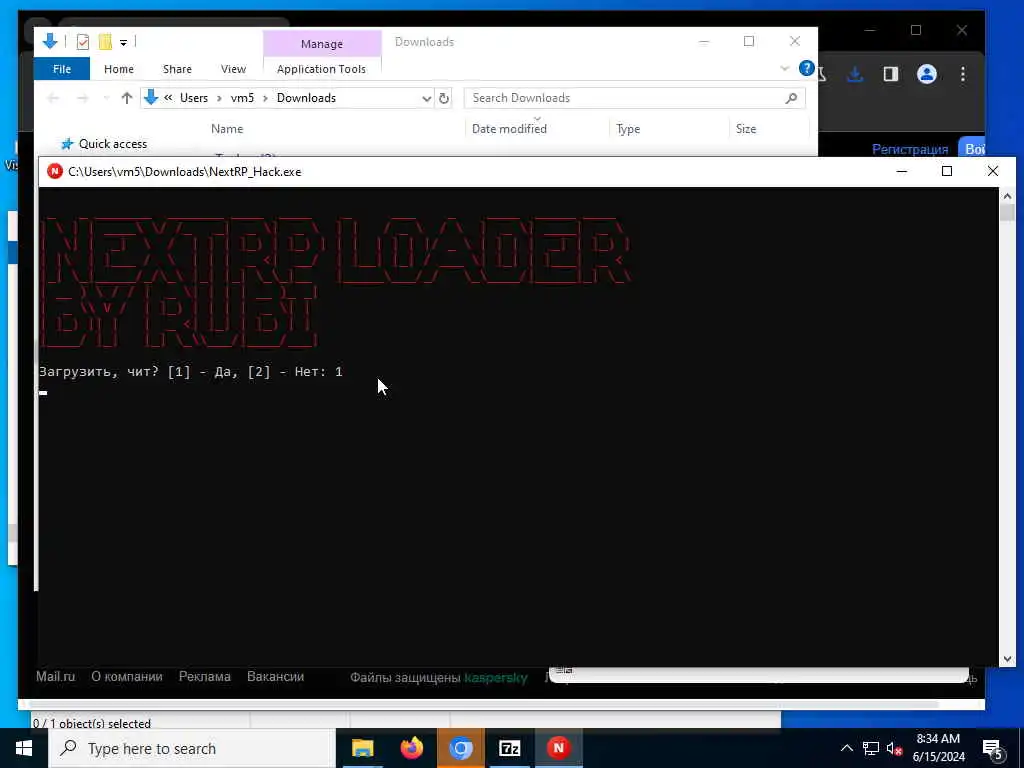Switch to the NextRP red N taskbar app
Screen dimensions: 1024x768
pyautogui.click(x=558, y=748)
